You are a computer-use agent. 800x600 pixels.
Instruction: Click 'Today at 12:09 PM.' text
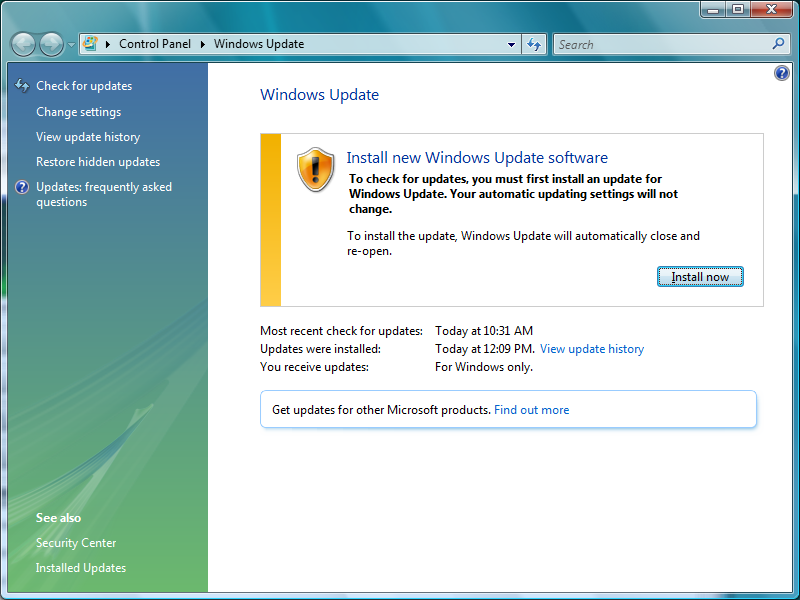pyautogui.click(x=485, y=349)
